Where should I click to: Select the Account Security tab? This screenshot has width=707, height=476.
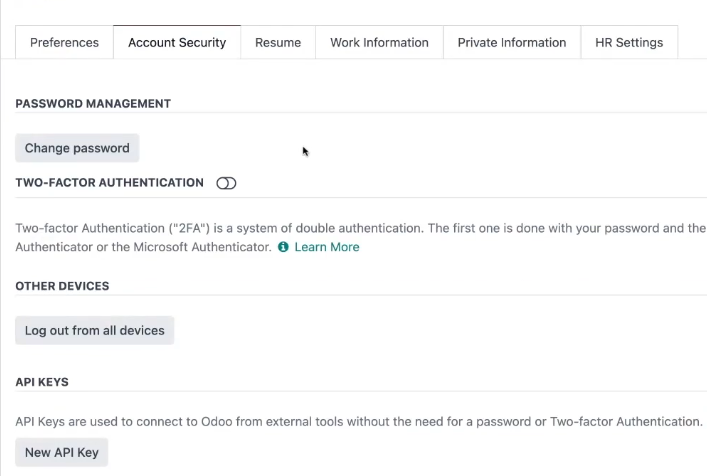[177, 42]
